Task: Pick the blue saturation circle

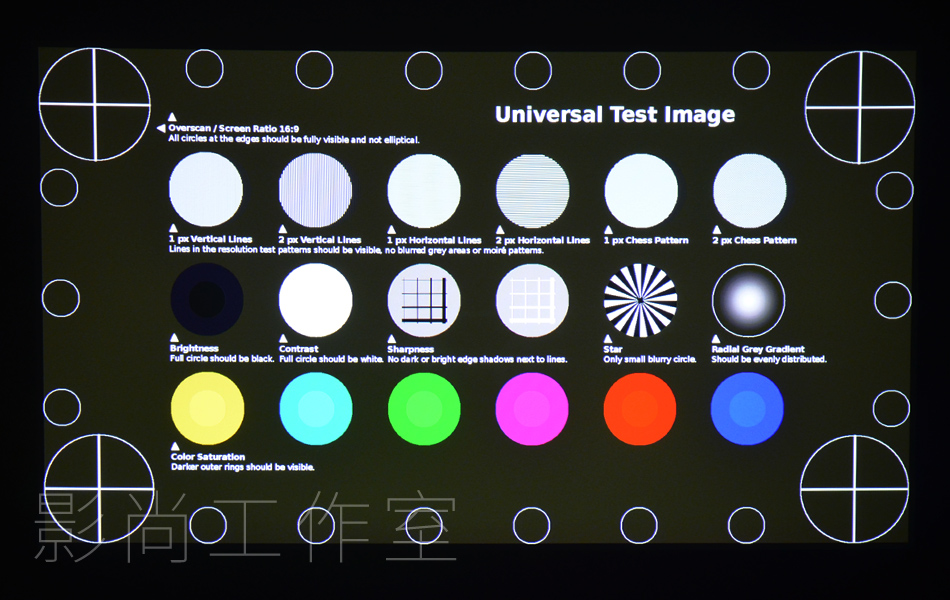Action: point(747,408)
